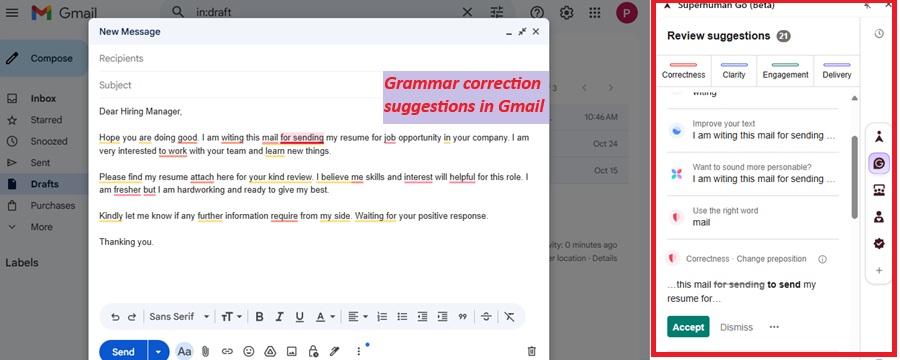Open 'Want to sound more personable?' suggestion
Image resolution: width=900 pixels, height=360 pixels.
click(x=753, y=173)
